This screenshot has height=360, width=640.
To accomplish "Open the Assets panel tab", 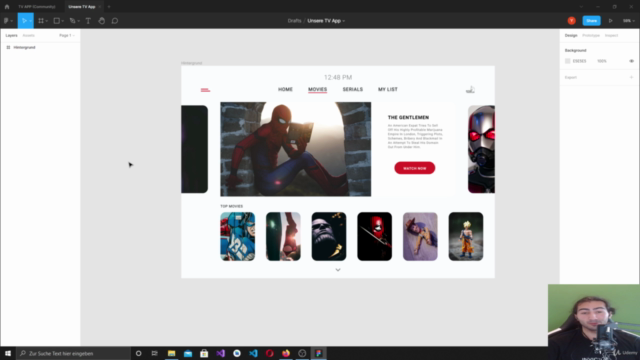I will pos(29,36).
